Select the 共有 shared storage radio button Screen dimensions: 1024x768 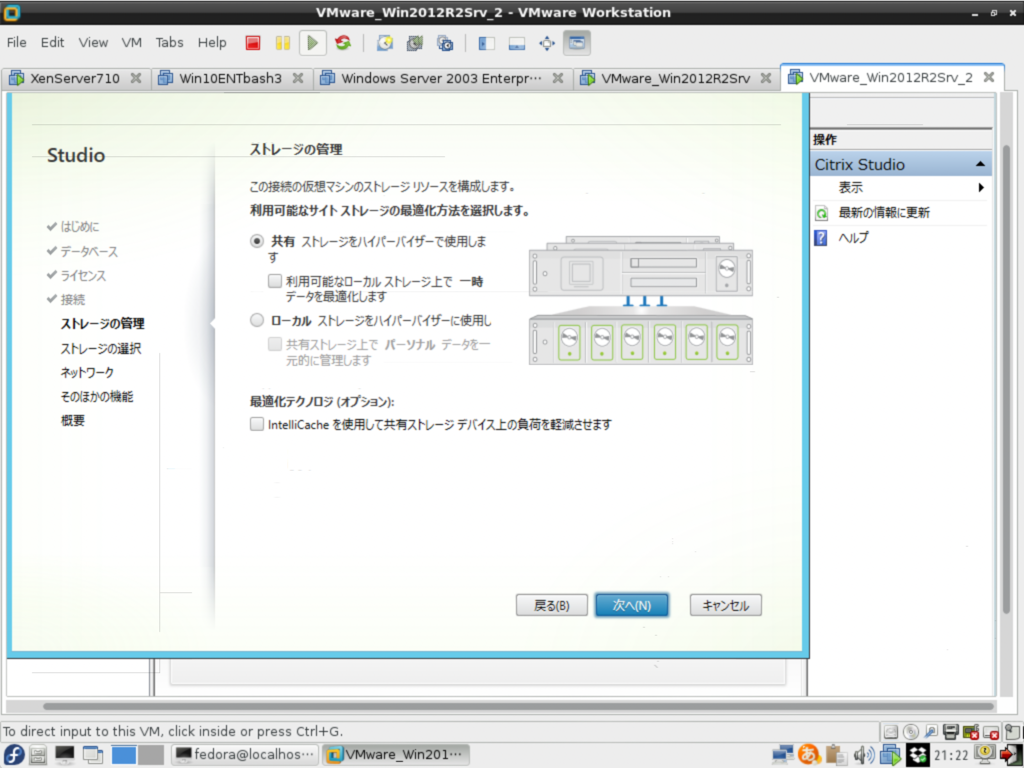click(257, 242)
